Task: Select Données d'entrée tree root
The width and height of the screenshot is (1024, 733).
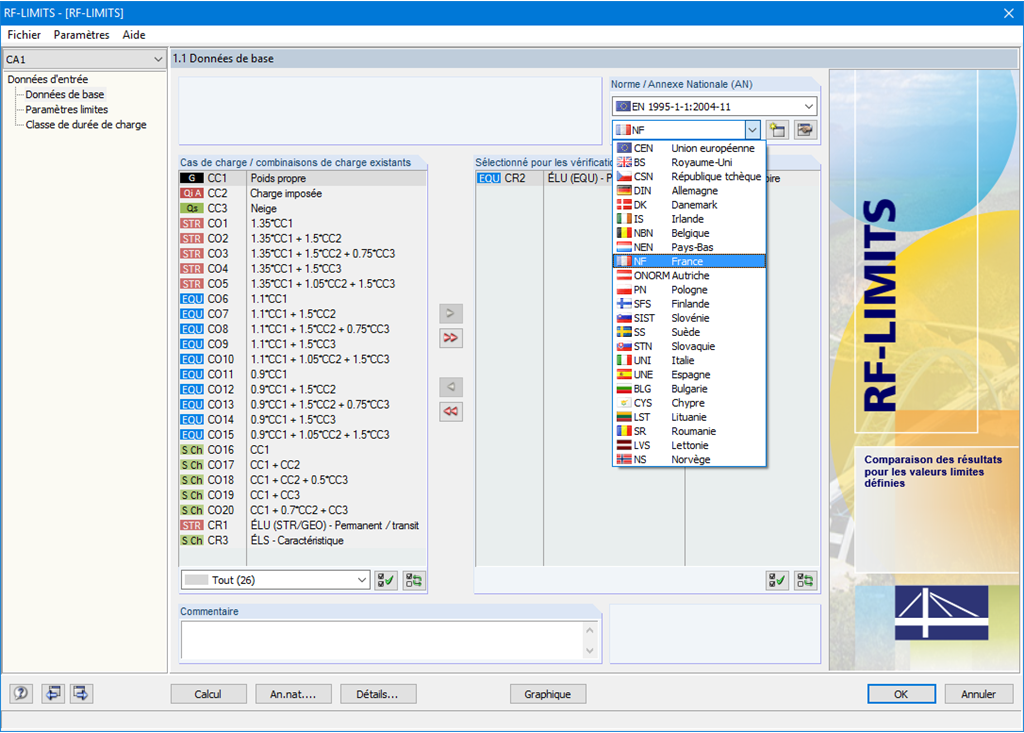Action: point(48,79)
